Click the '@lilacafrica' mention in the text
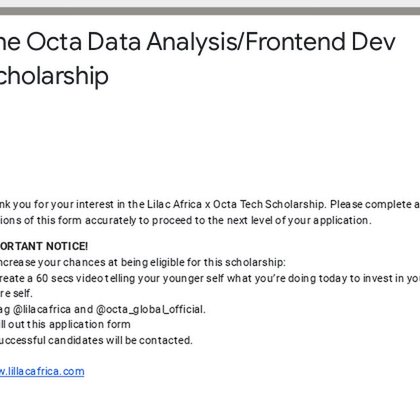The image size is (420, 420). coord(42,309)
